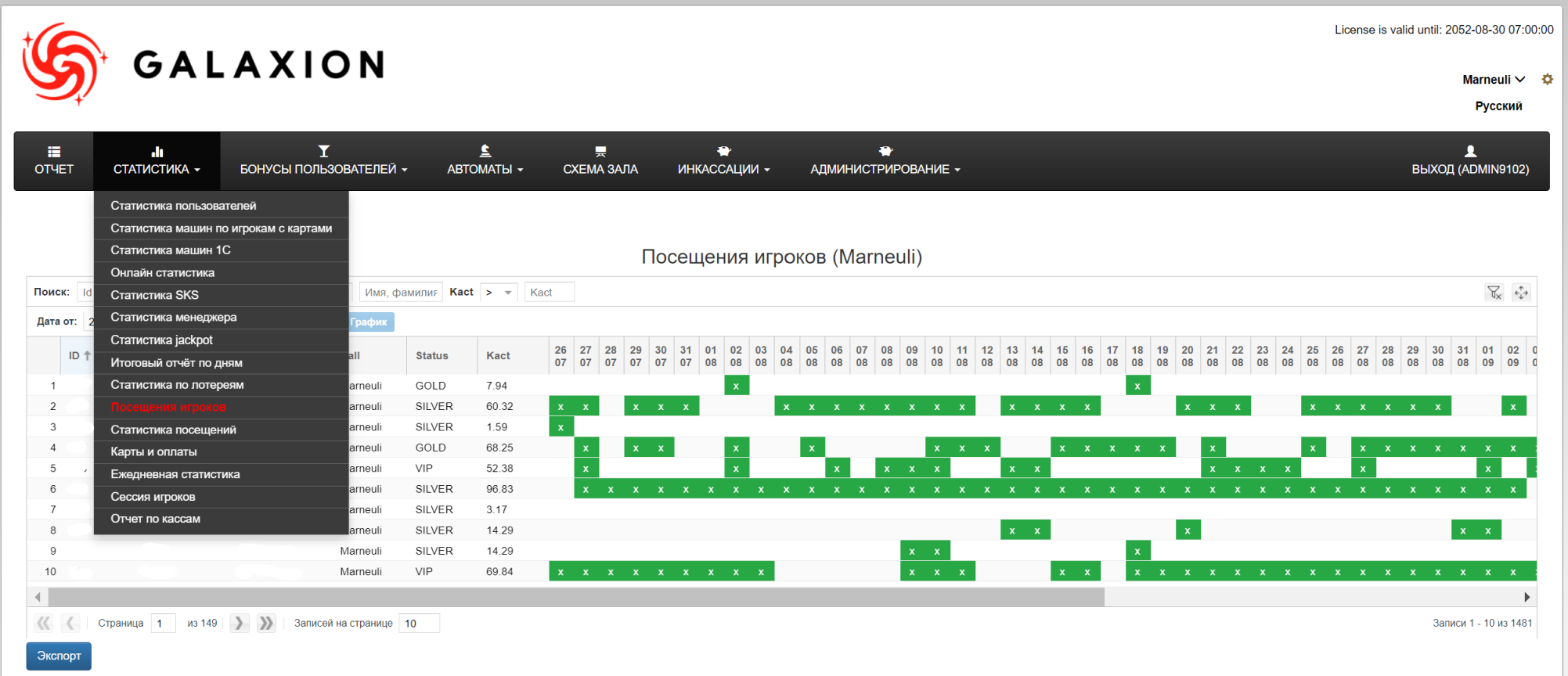Click the settings gear icon beside Marneuli
Viewport: 1568px width, 676px height.
click(x=1547, y=79)
